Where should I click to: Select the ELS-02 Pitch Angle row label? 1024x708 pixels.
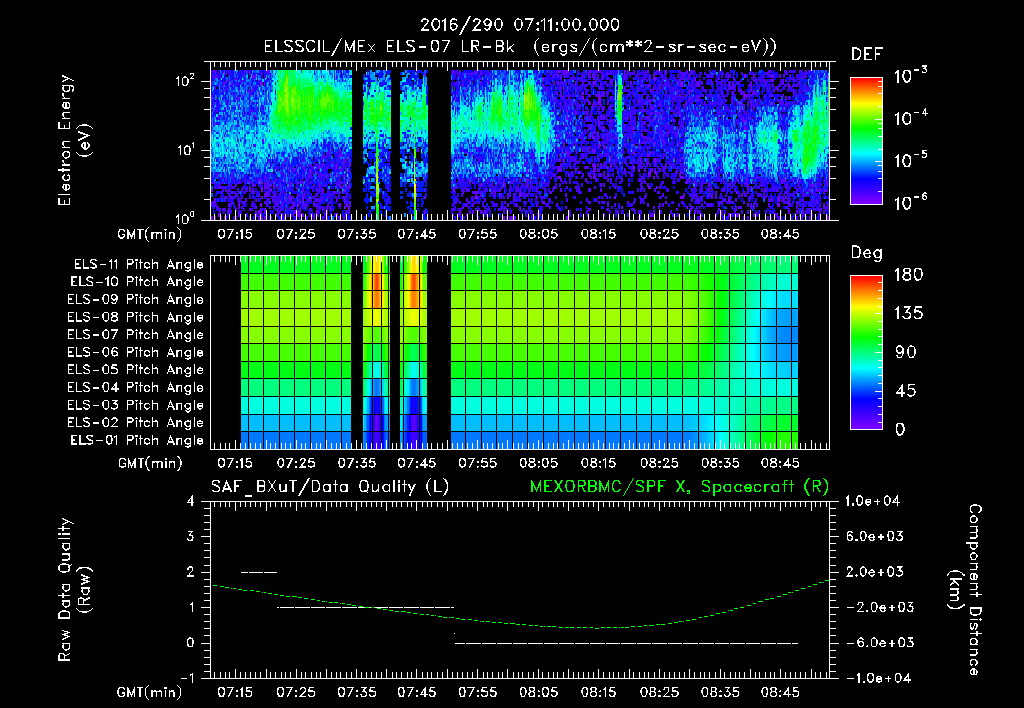click(x=136, y=423)
